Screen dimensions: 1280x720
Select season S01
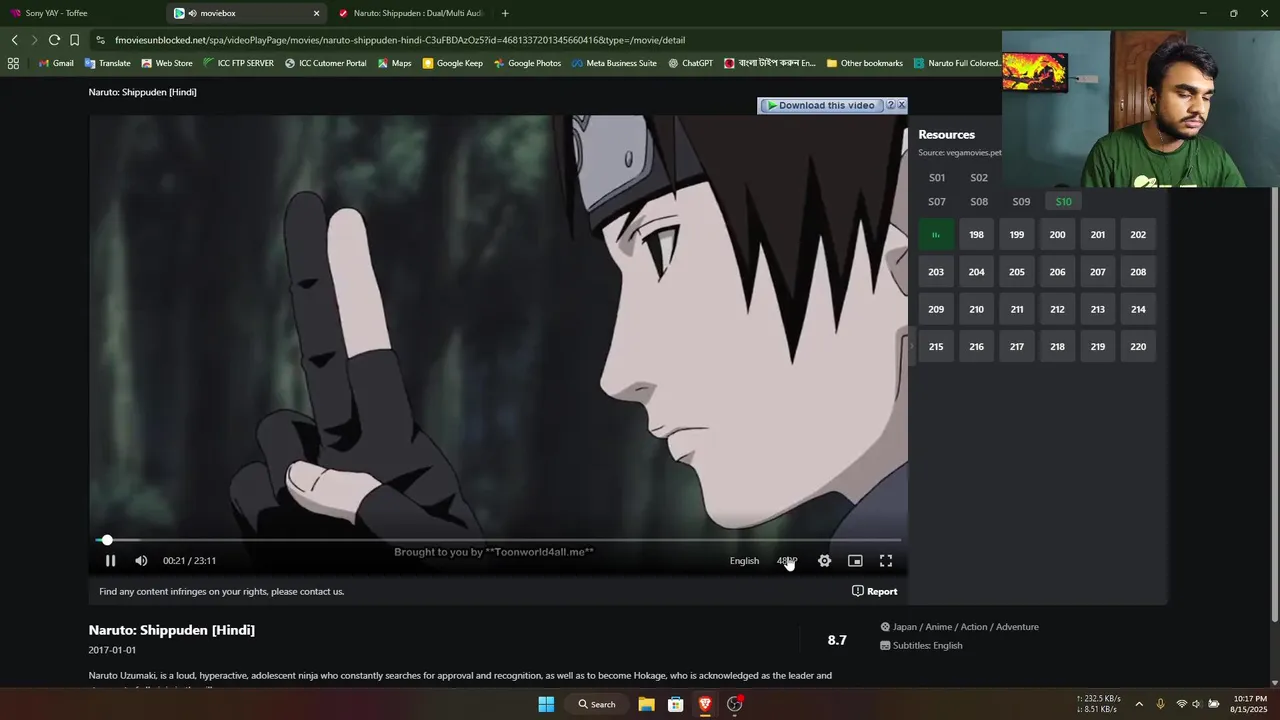click(937, 178)
